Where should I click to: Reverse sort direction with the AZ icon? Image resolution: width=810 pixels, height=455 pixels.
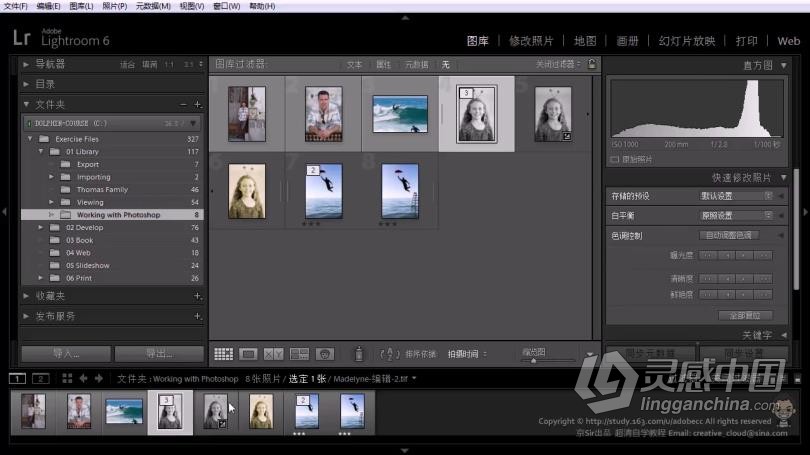tap(389, 354)
